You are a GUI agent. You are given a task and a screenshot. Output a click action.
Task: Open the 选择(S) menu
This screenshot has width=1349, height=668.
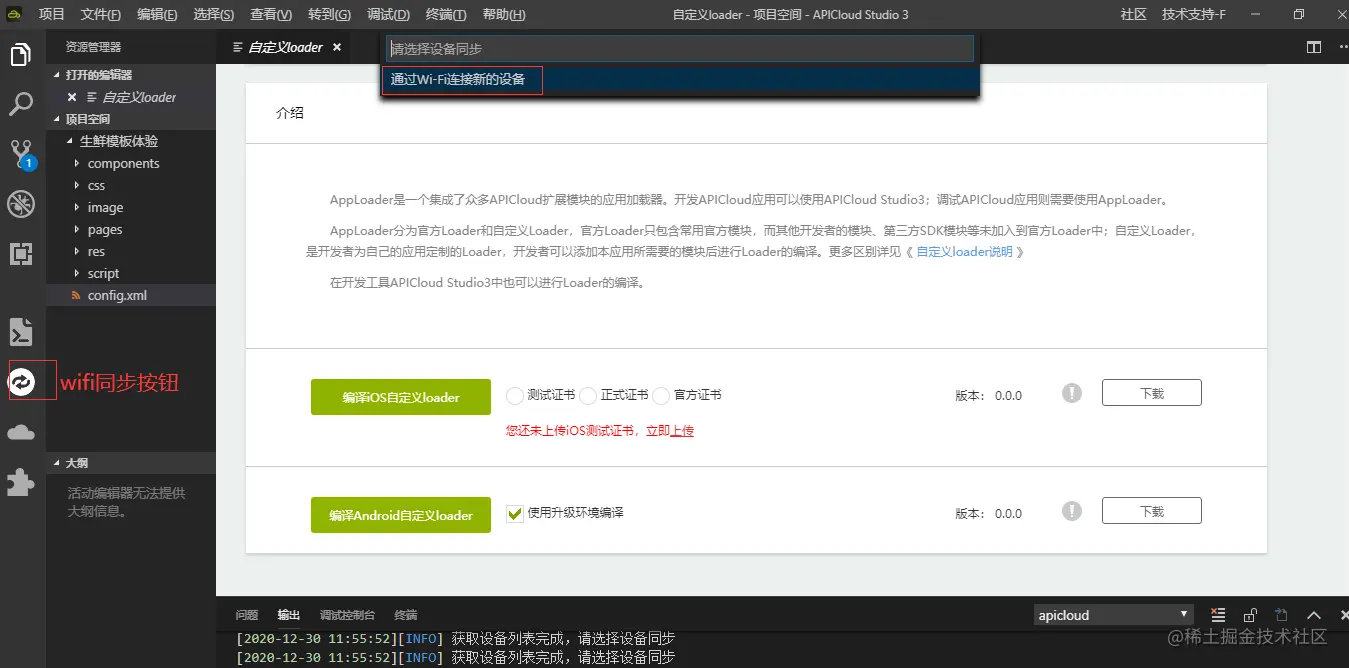click(x=213, y=15)
